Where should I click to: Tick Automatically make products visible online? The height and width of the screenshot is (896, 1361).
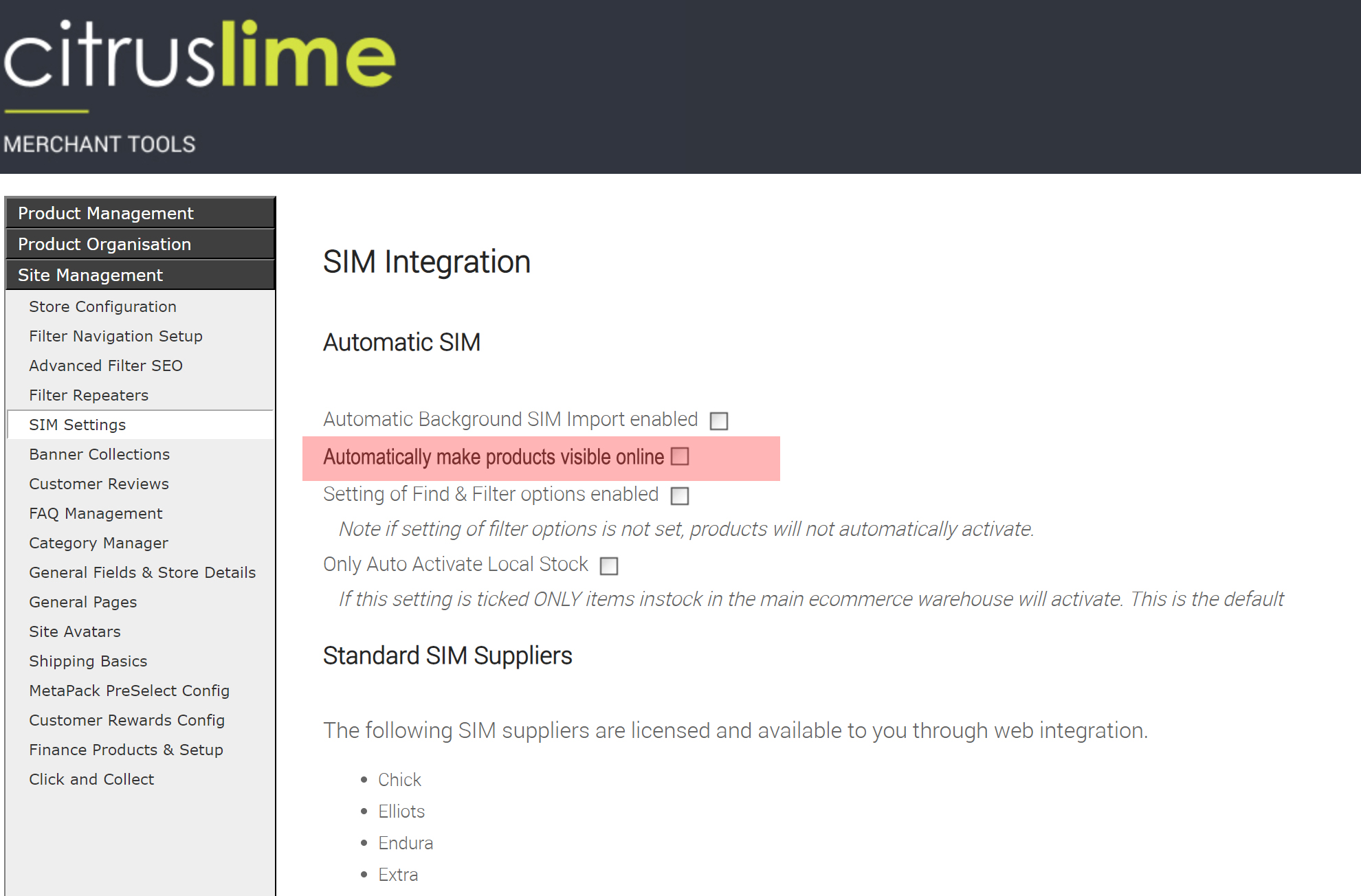(x=680, y=456)
